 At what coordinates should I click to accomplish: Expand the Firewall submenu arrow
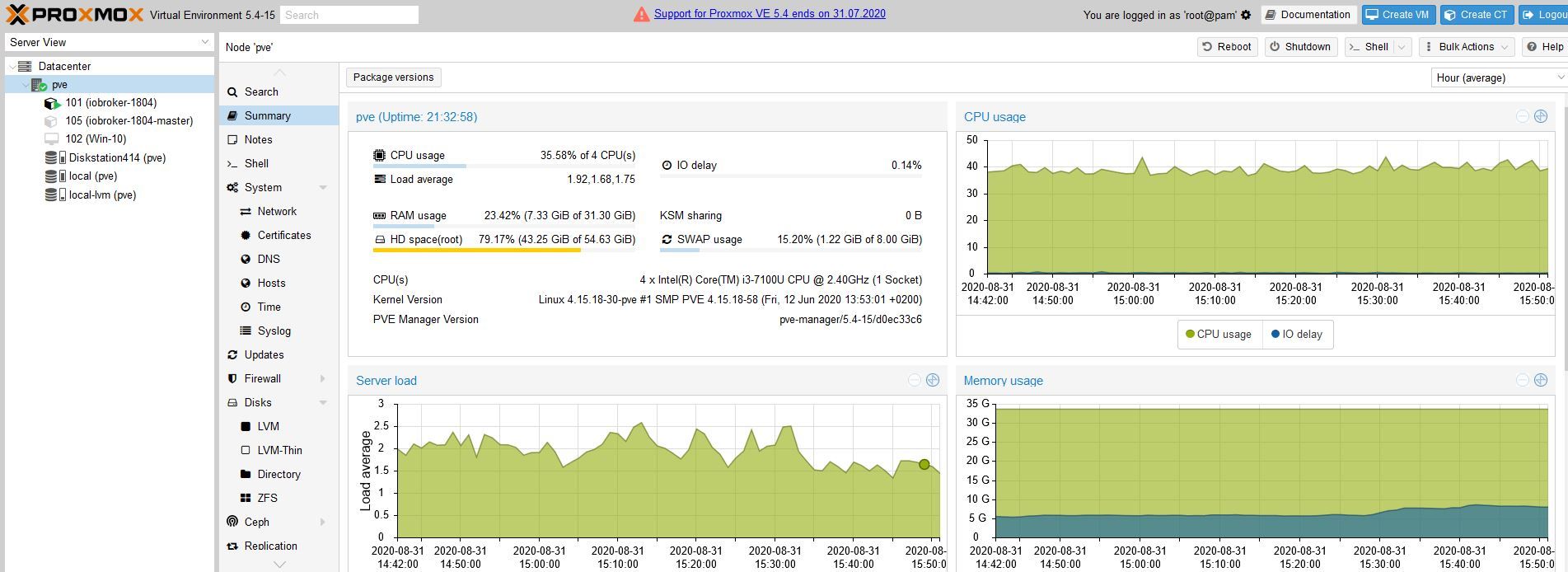(x=323, y=379)
